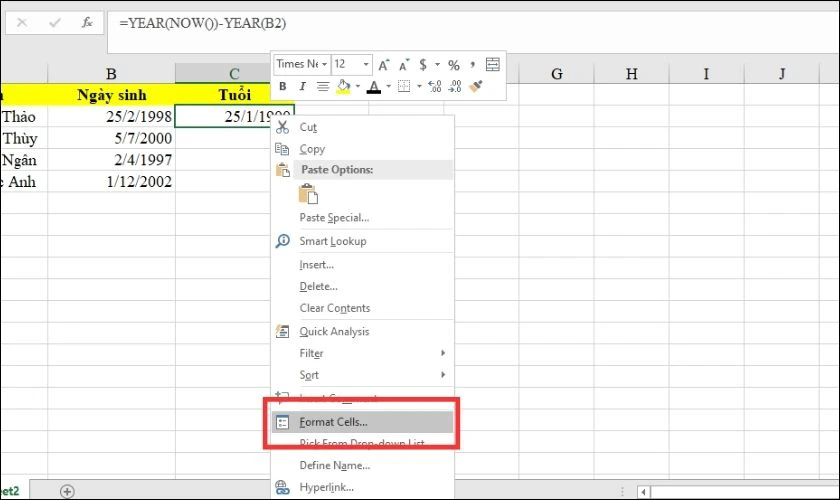
Task: Increase font size with the larger A icon
Action: coord(384,65)
